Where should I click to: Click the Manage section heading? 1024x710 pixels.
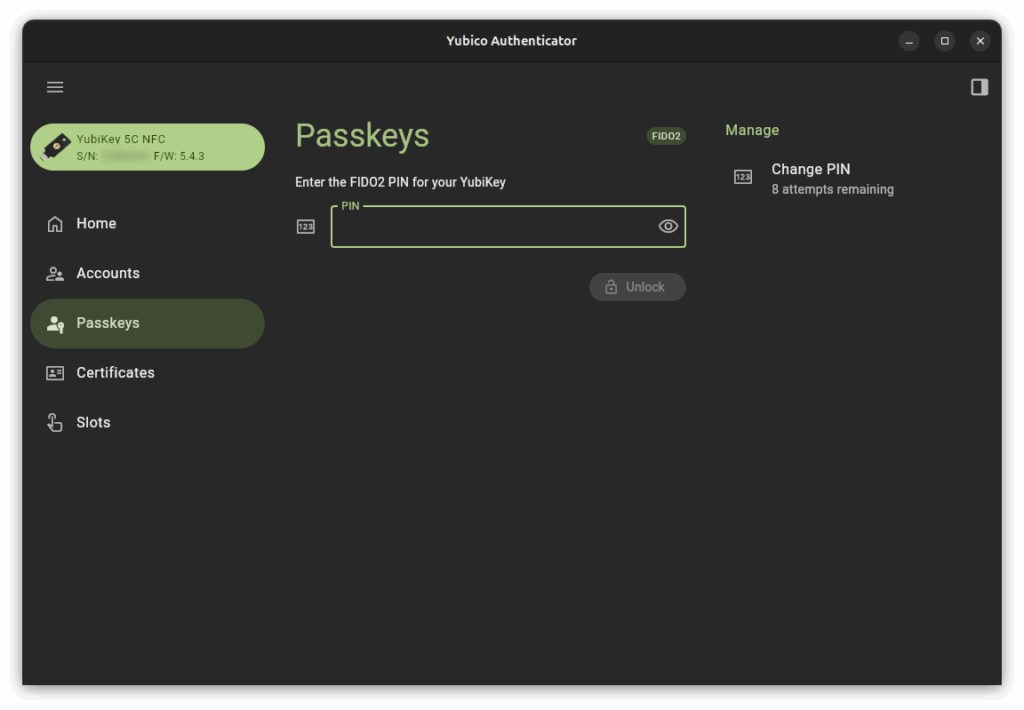(752, 130)
